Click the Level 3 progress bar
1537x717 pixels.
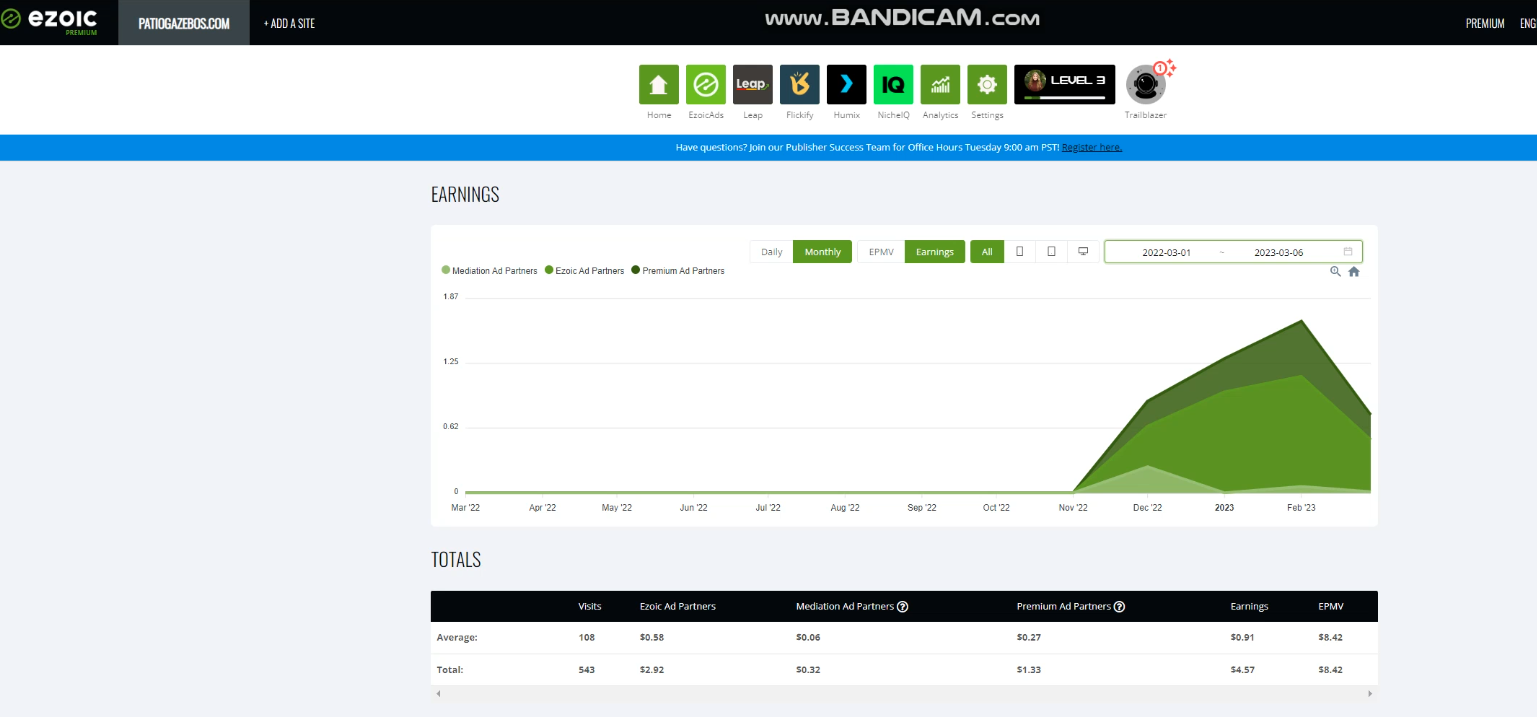click(1066, 98)
